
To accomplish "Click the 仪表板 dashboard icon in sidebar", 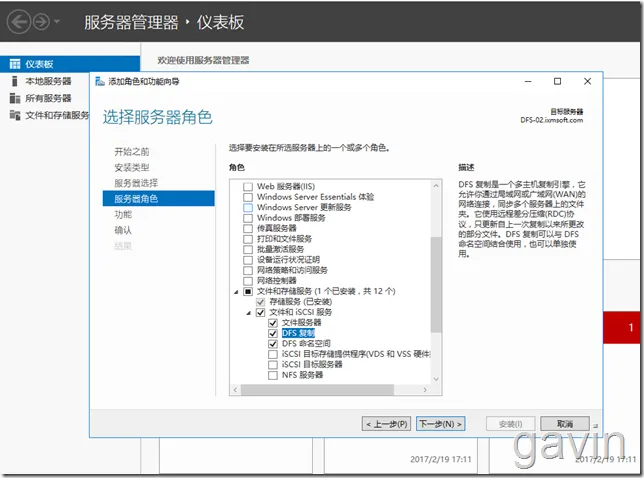I will (15, 64).
